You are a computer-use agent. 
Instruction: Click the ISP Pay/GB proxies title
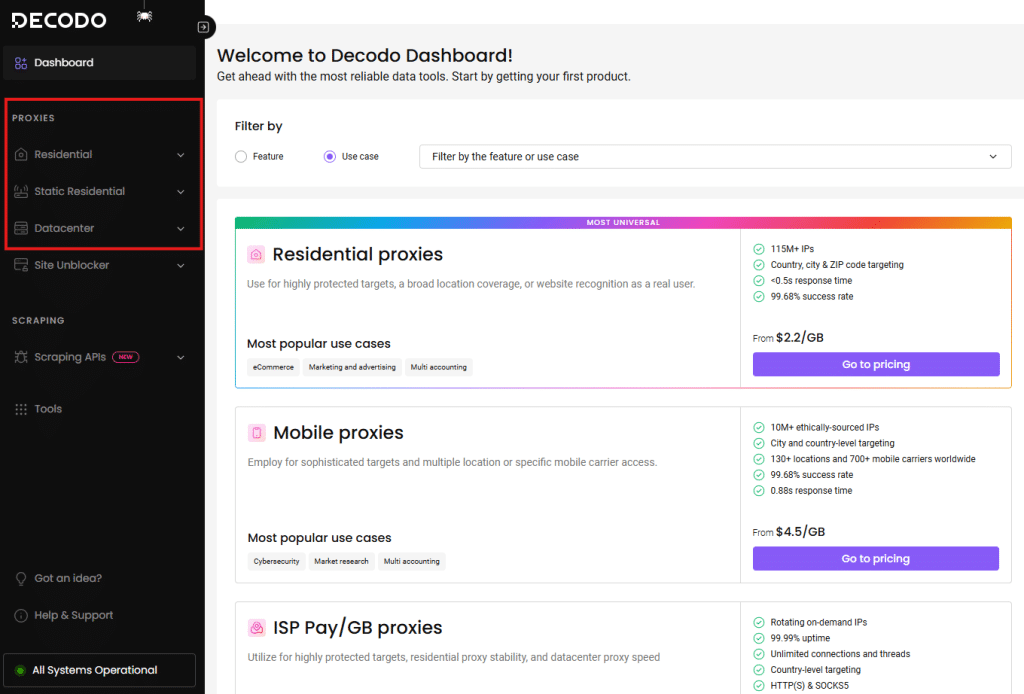(x=358, y=628)
